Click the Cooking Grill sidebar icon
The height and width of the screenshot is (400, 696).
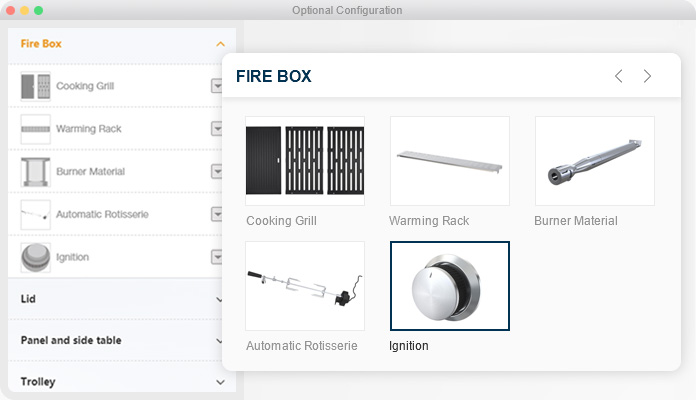coord(35,86)
